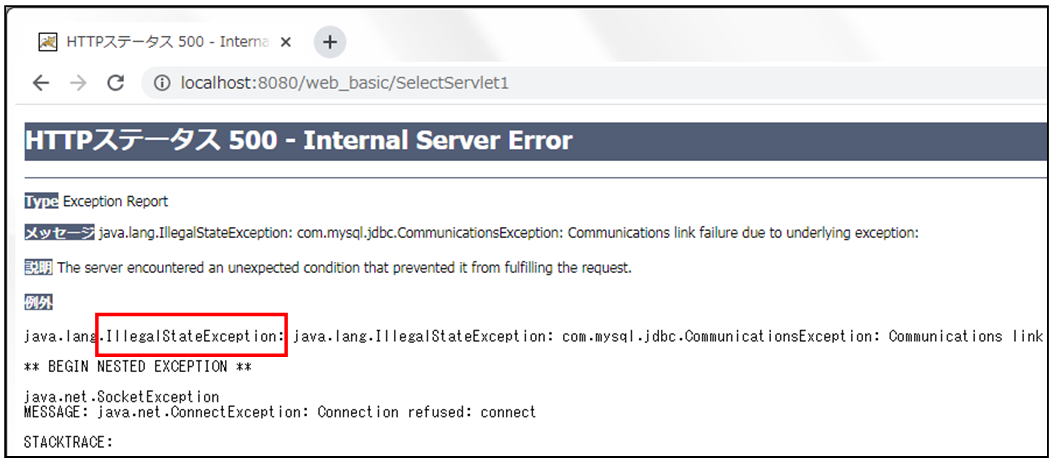The image size is (1052, 464).
Task: Focus the address bar URL localhost:8080/web_basic/SelectServlet1
Action: point(344,83)
